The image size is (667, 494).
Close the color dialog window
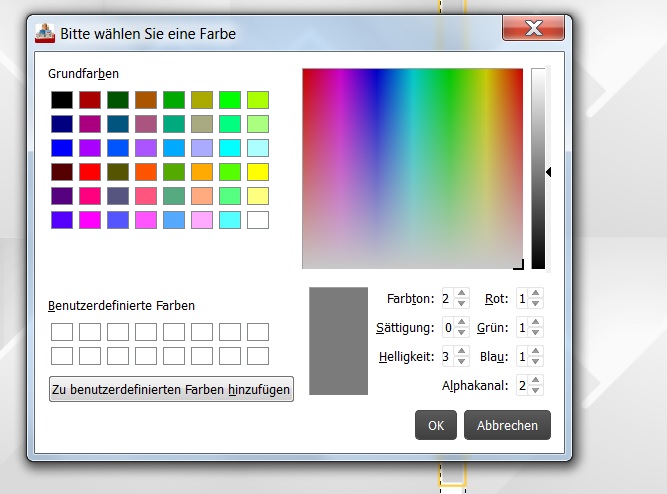click(536, 28)
